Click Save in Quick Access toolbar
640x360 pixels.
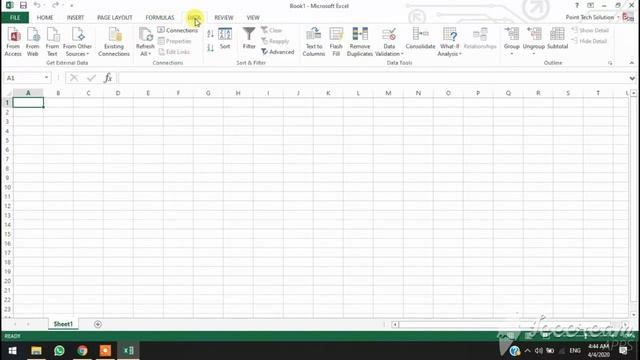pos(23,5)
